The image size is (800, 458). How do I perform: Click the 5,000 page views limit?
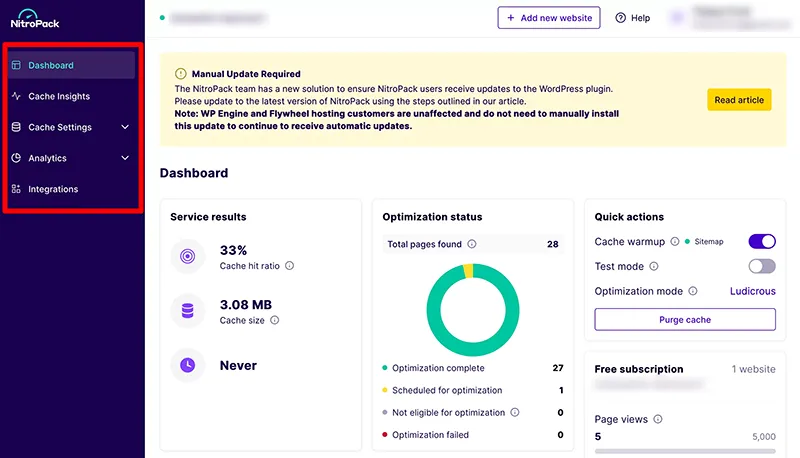click(764, 437)
